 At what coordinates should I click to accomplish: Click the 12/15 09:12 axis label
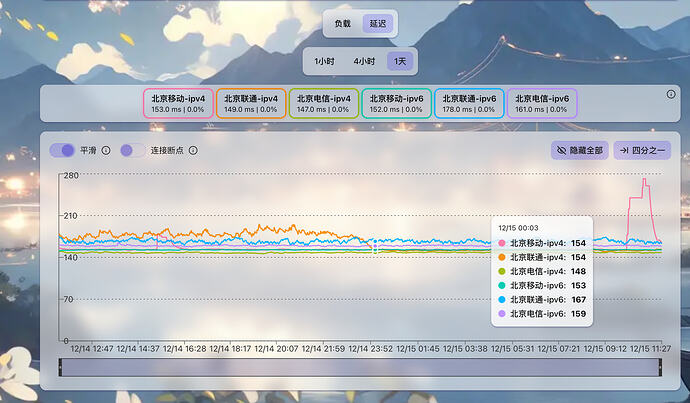(x=605, y=349)
